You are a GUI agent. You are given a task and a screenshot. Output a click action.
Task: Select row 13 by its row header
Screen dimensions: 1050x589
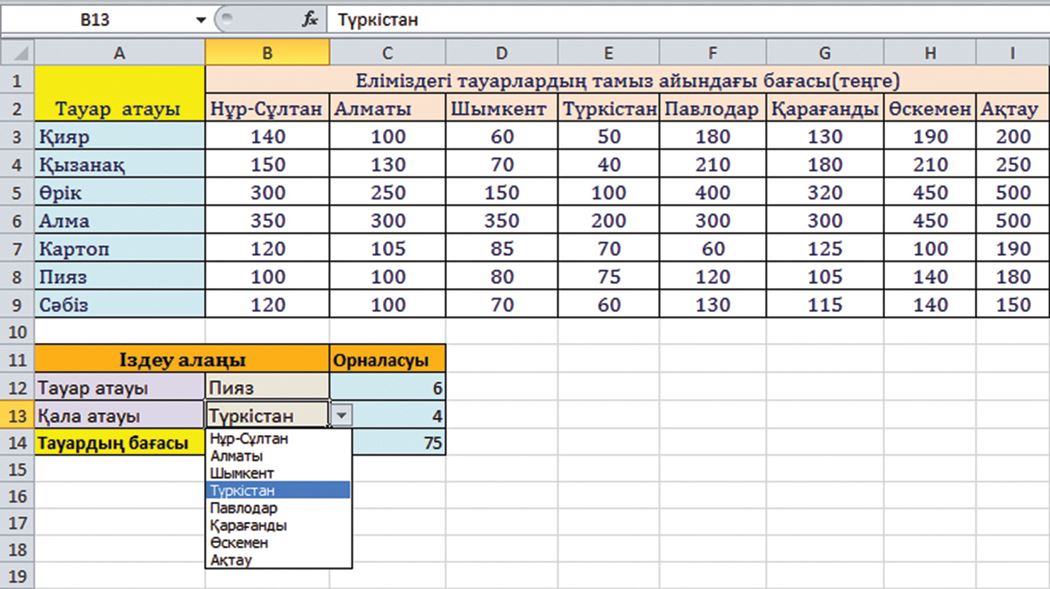(x=17, y=416)
